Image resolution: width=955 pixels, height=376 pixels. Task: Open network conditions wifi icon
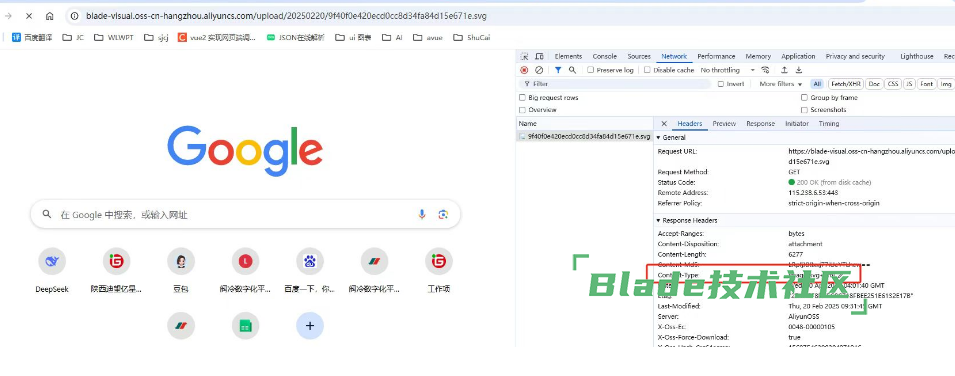click(766, 70)
